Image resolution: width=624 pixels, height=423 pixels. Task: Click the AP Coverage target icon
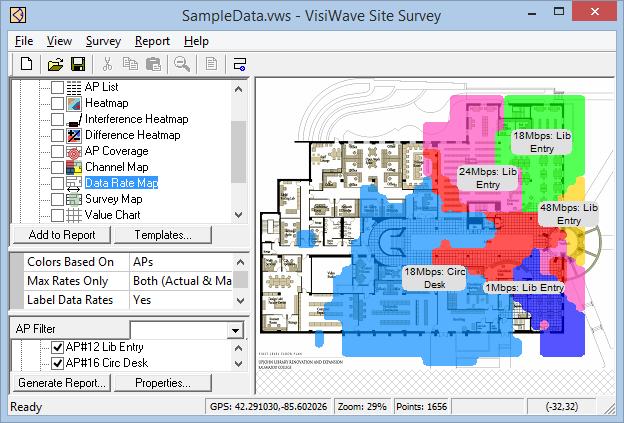(x=74, y=151)
